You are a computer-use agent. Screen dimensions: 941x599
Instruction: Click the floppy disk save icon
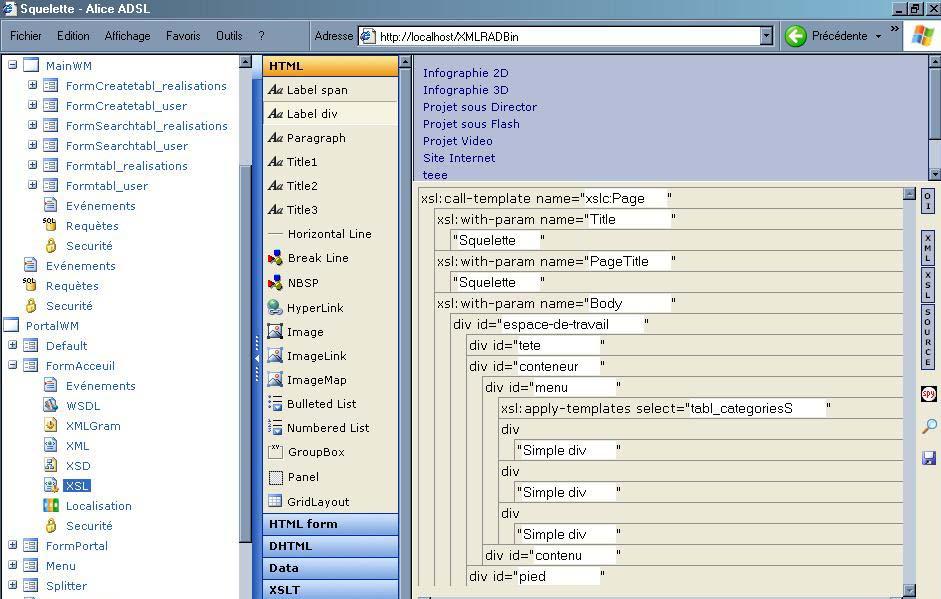coord(928,458)
